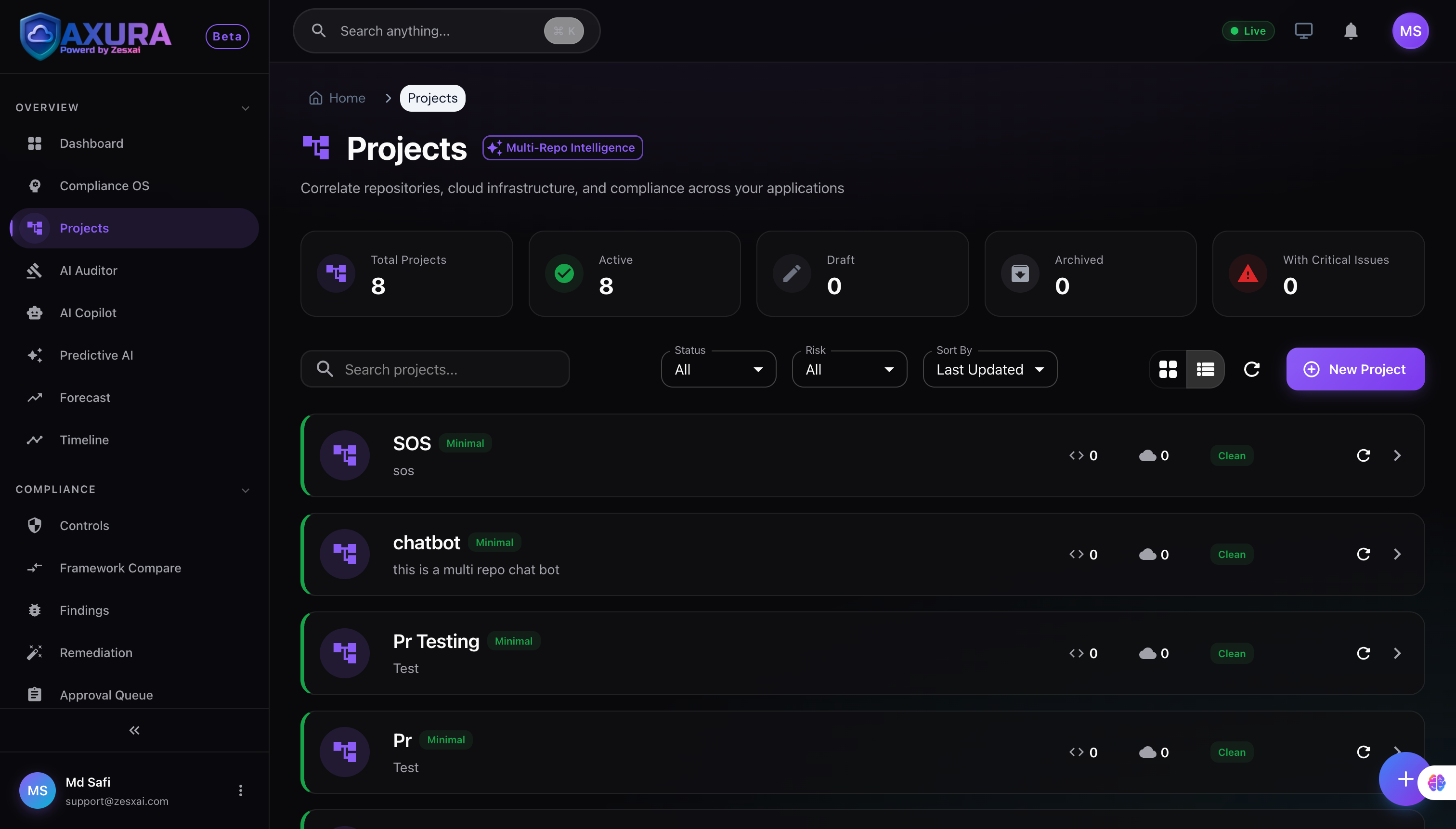Image resolution: width=1456 pixels, height=829 pixels.
Task: Open the Risk filter dropdown
Action: pyautogui.click(x=848, y=369)
